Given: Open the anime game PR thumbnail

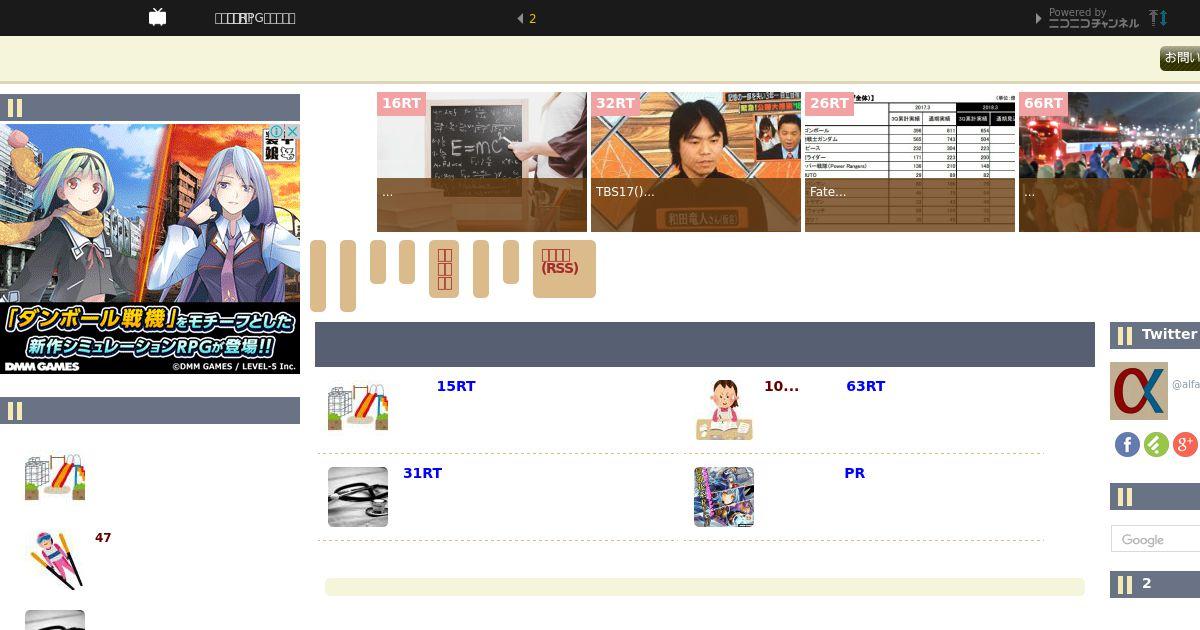Looking at the screenshot, I should 724,497.
